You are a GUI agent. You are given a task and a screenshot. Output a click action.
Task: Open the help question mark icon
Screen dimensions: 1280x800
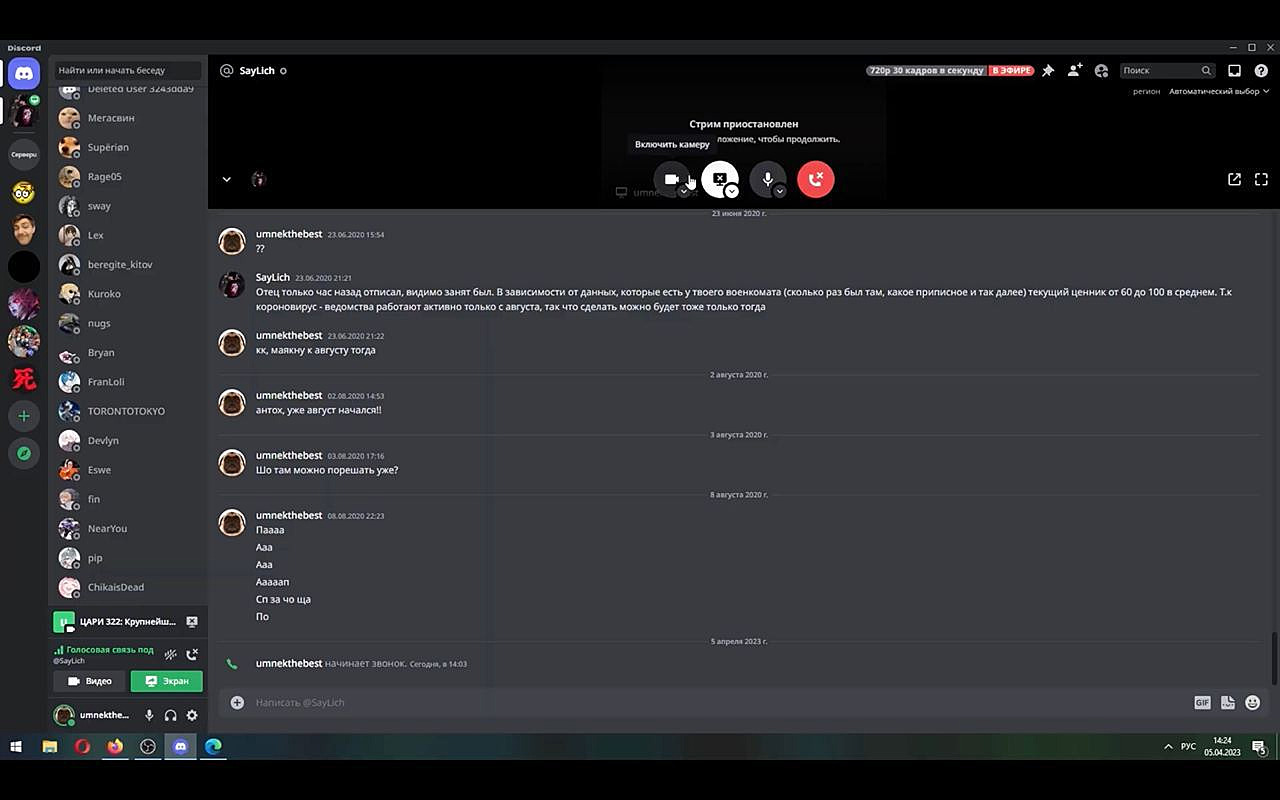point(1260,71)
